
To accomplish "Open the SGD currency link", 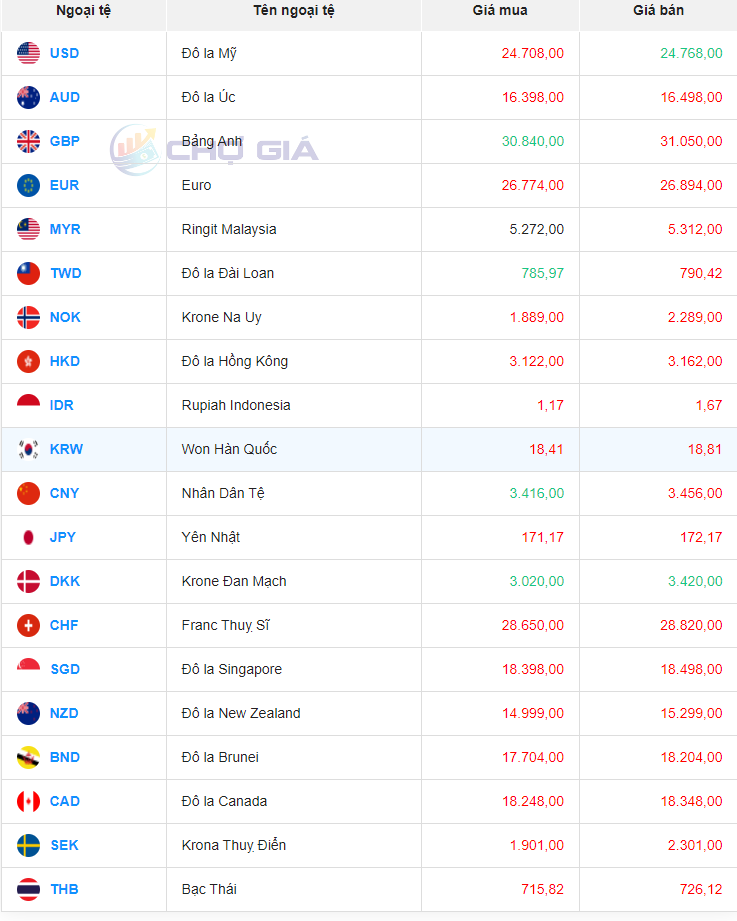I will click(x=65, y=669).
